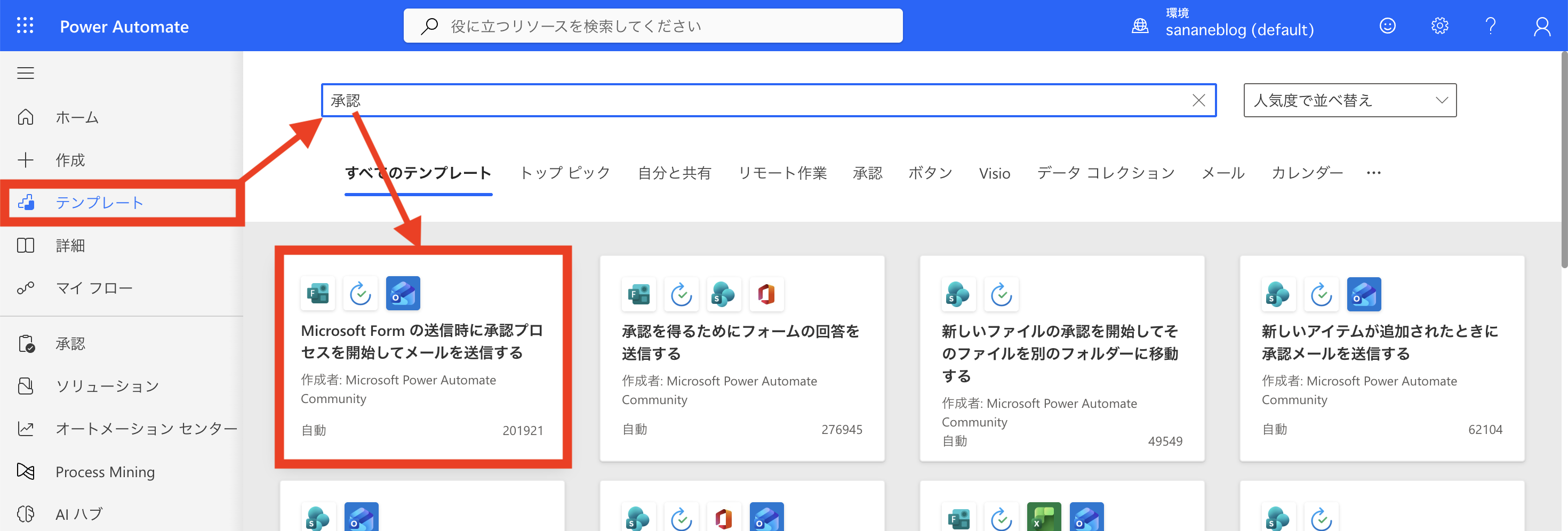Viewport: 1568px width, 531px height.
Task: Open the app launcher waffle icon
Action: [x=25, y=26]
